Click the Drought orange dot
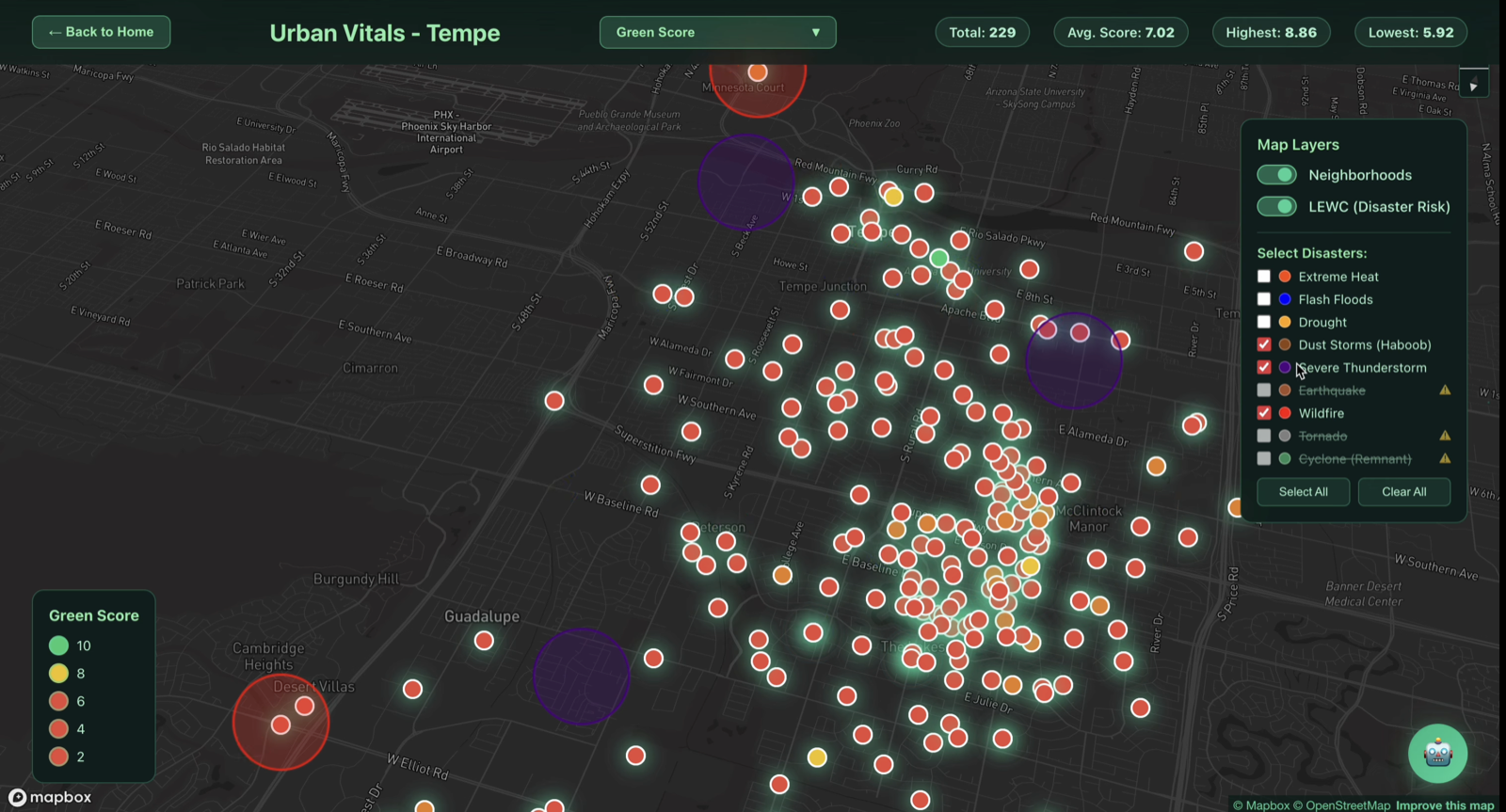 pyautogui.click(x=1285, y=322)
